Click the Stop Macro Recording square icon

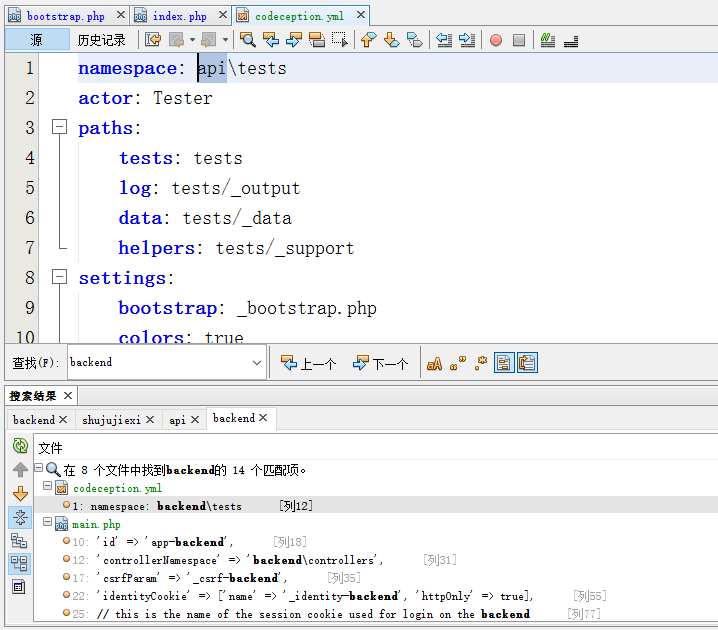518,40
